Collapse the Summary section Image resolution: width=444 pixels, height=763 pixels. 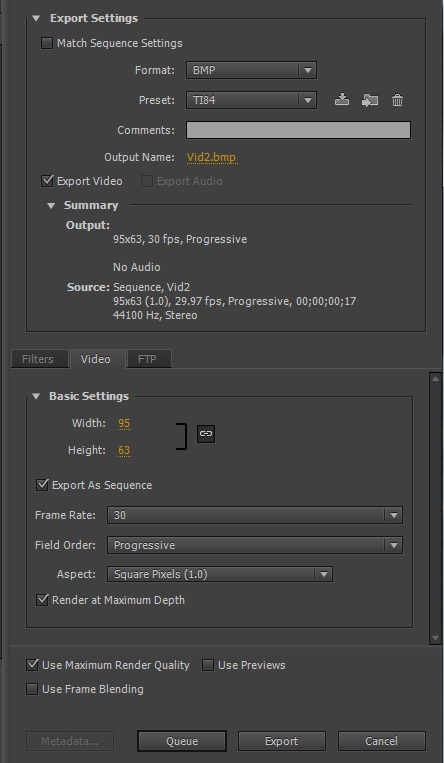pyautogui.click(x=51, y=205)
